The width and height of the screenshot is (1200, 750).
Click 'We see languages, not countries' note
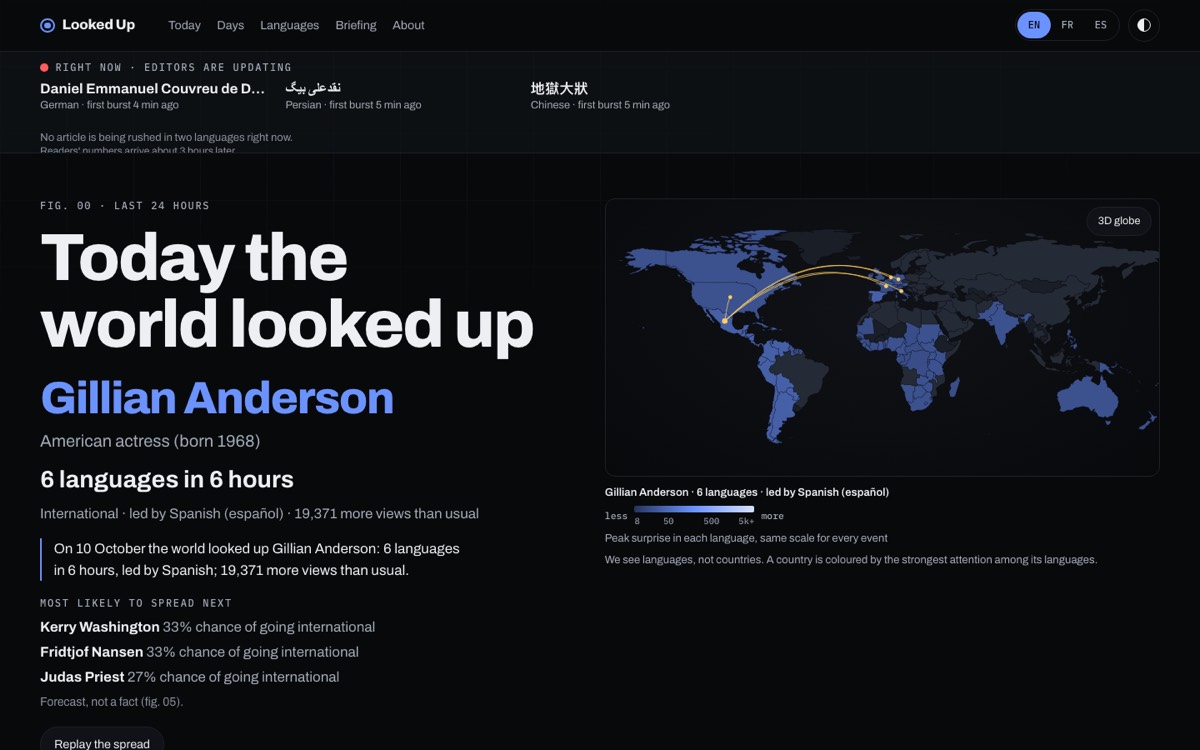pyautogui.click(x=851, y=560)
